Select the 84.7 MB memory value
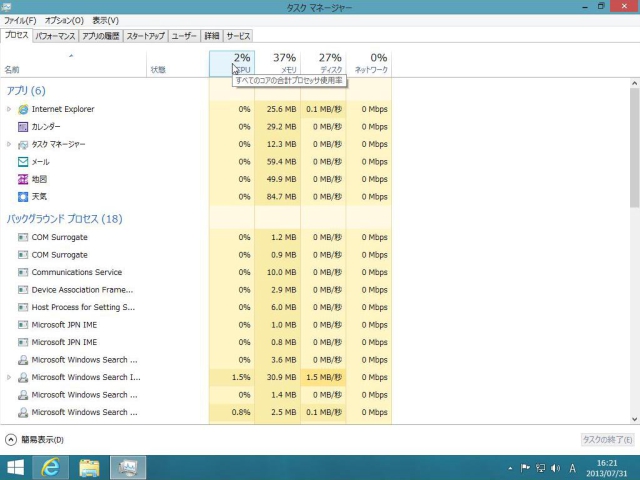Viewport: 640px width, 480px height. pos(281,197)
